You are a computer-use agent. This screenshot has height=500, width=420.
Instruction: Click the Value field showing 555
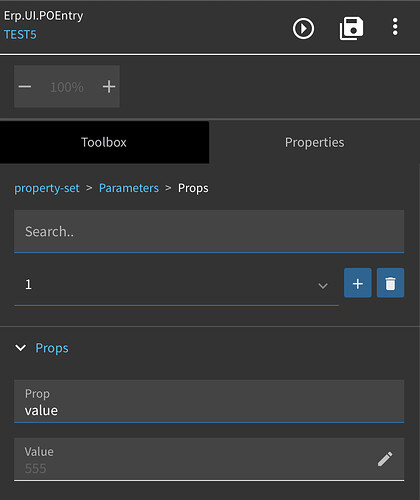pyautogui.click(x=209, y=459)
